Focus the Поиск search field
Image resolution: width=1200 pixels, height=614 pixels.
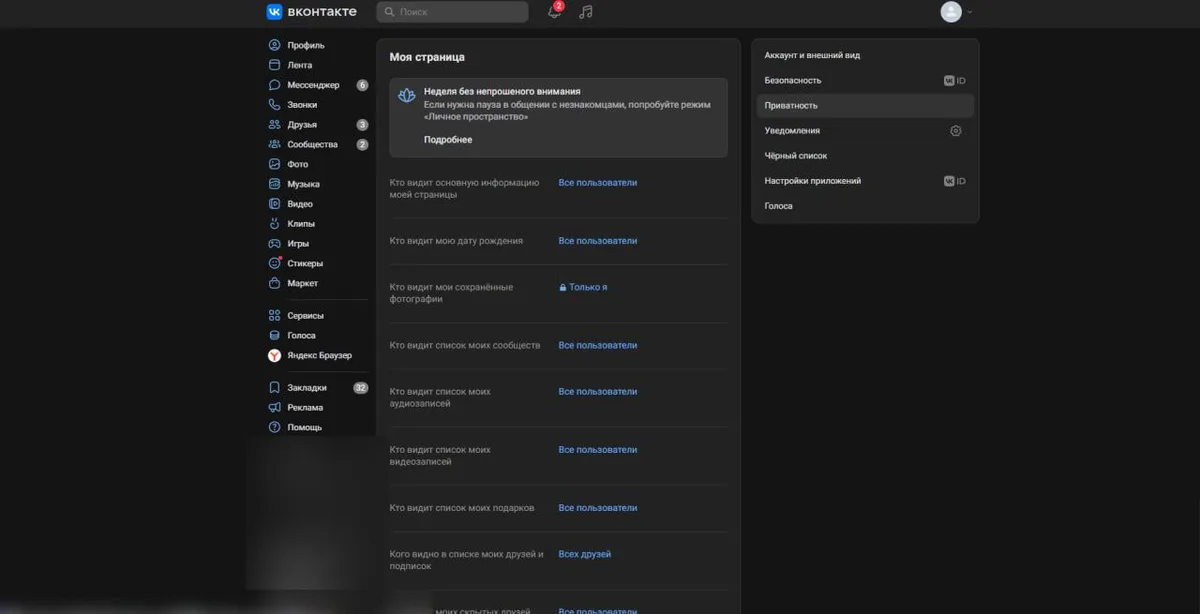coord(453,12)
